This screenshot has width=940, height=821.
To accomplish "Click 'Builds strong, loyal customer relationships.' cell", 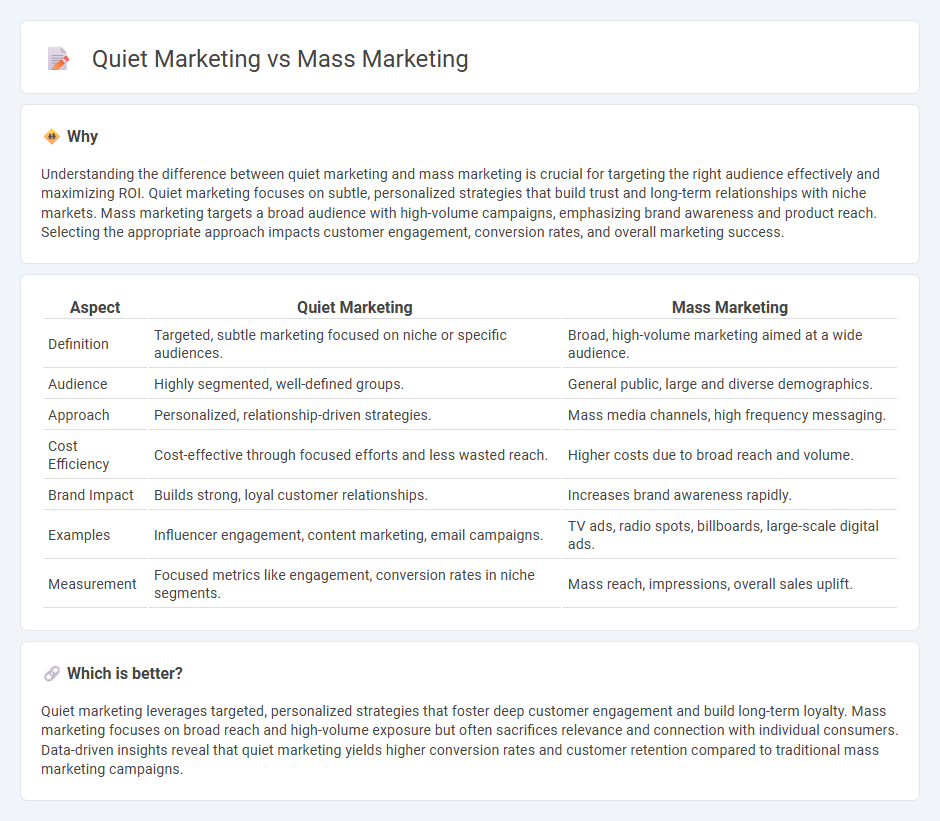I will coord(354,495).
